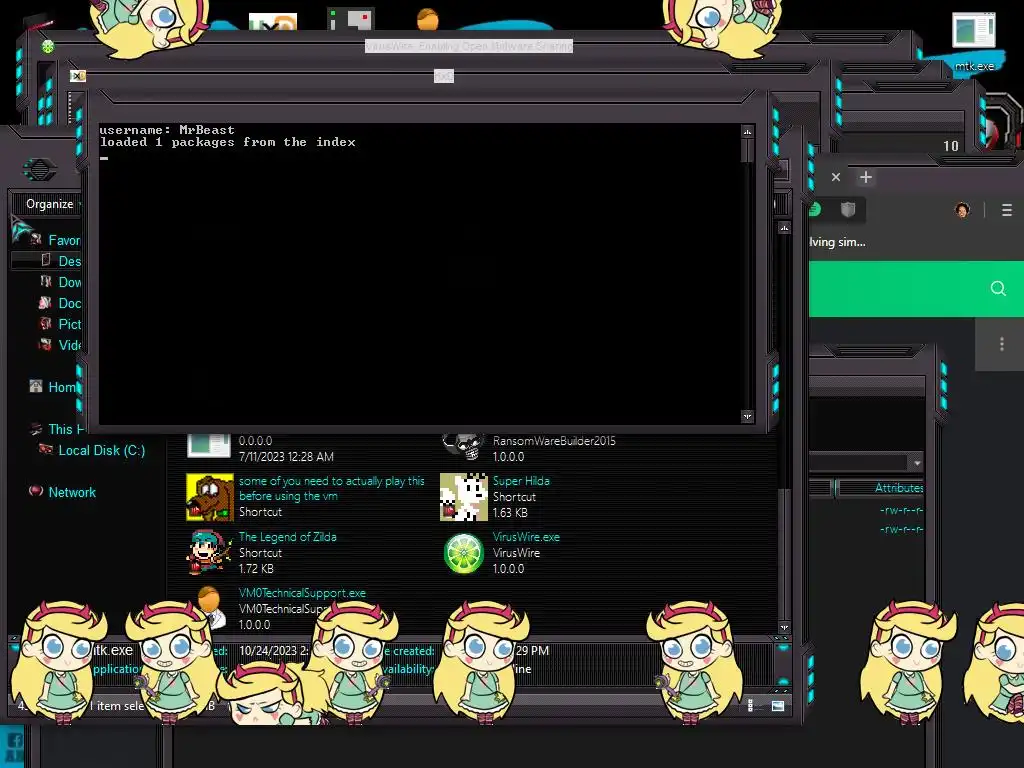Open Local Disk (C:) in navigation pane
The height and width of the screenshot is (768, 1024).
tap(102, 450)
